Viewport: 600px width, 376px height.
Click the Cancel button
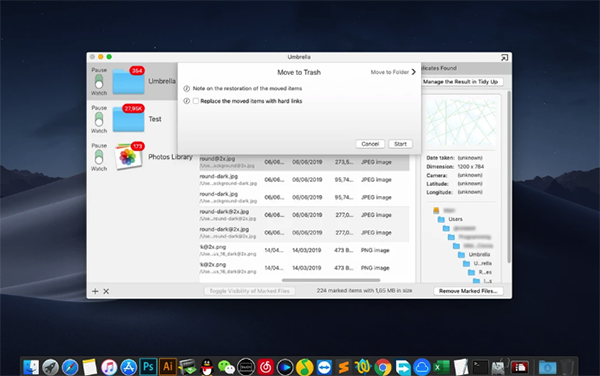(x=370, y=144)
